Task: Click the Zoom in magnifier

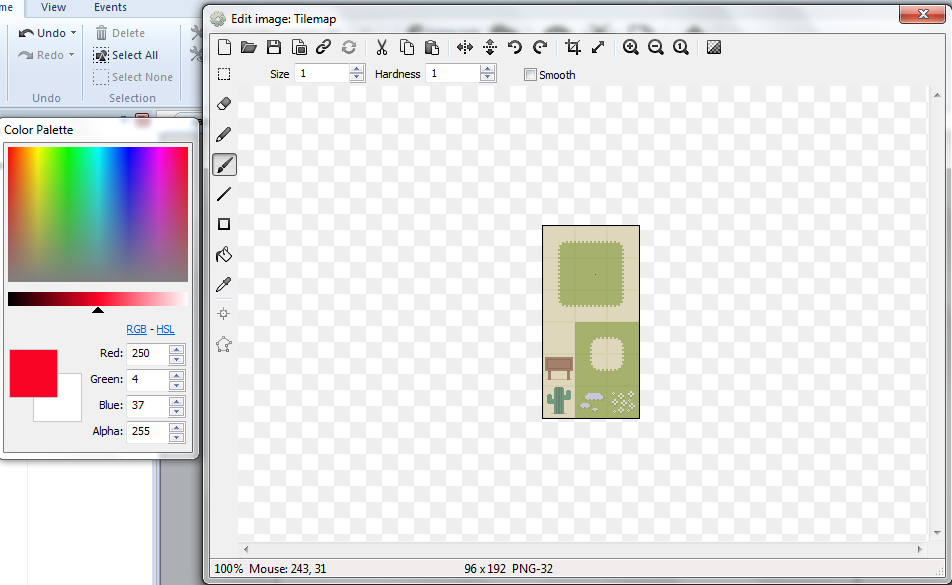Action: click(631, 47)
